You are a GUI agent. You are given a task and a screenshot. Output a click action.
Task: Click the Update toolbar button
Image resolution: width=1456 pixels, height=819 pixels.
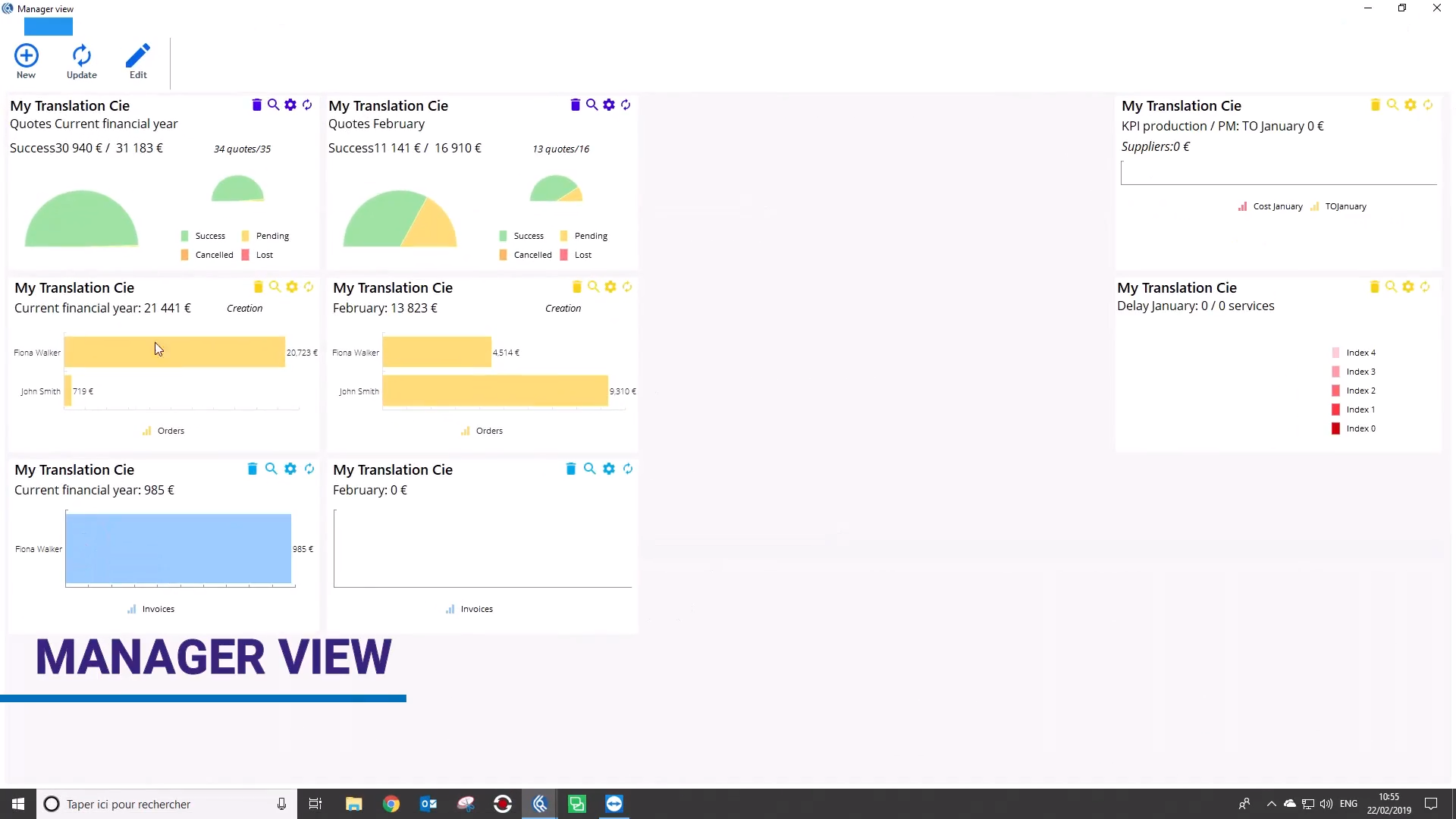click(81, 61)
